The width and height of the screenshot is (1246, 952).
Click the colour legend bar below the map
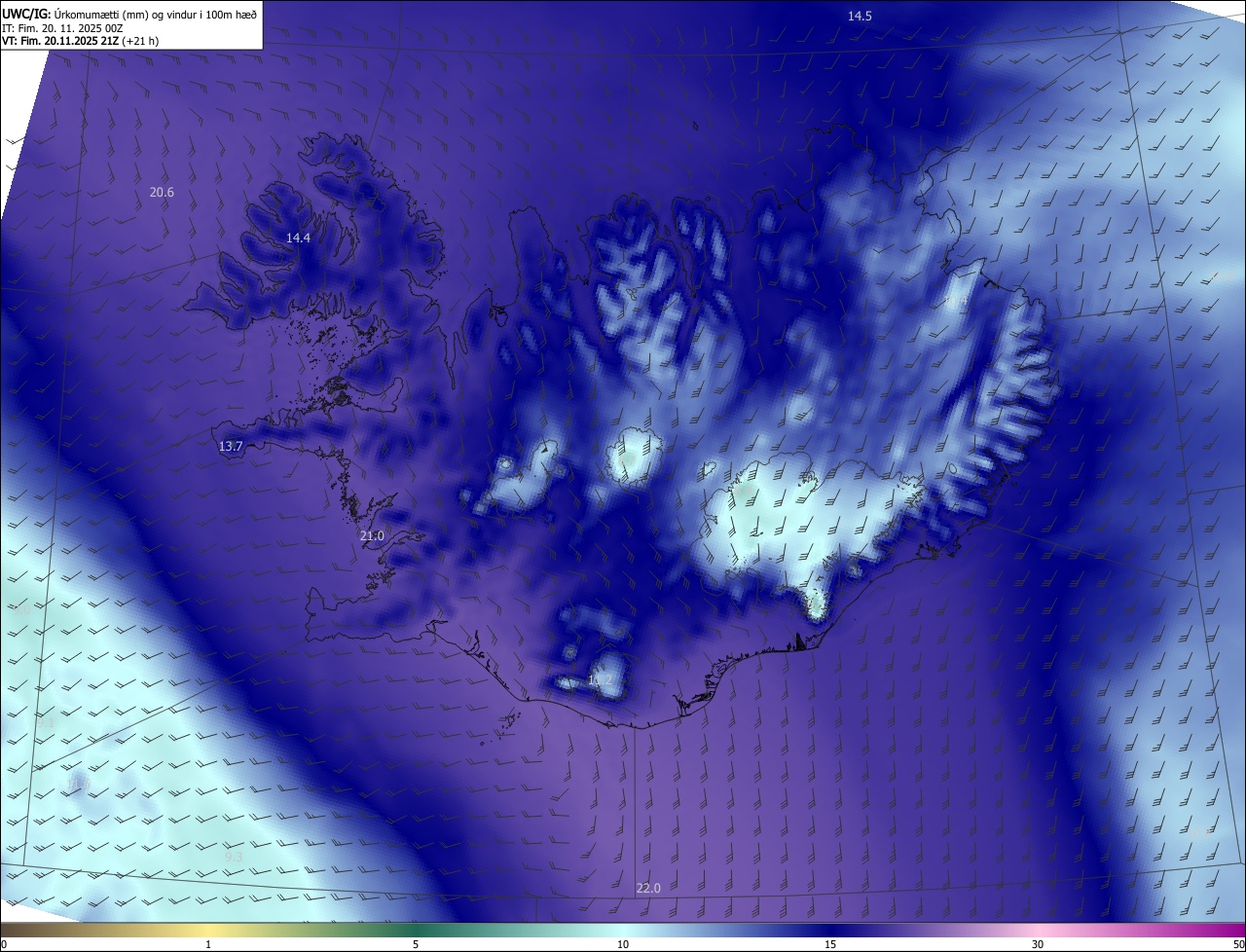click(x=623, y=931)
